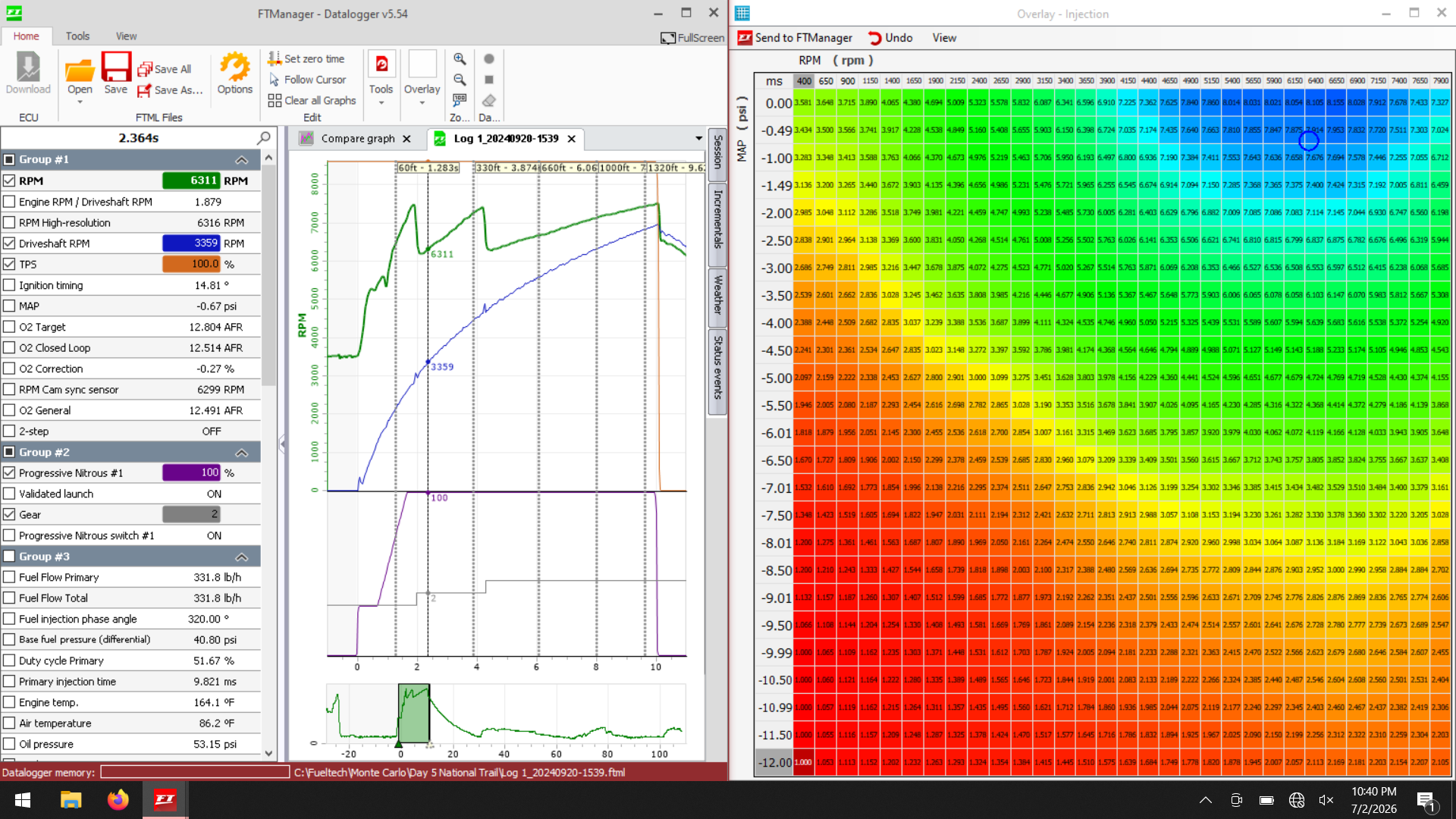Click the datalogger stop square icon
1456x819 pixels.
[489, 79]
